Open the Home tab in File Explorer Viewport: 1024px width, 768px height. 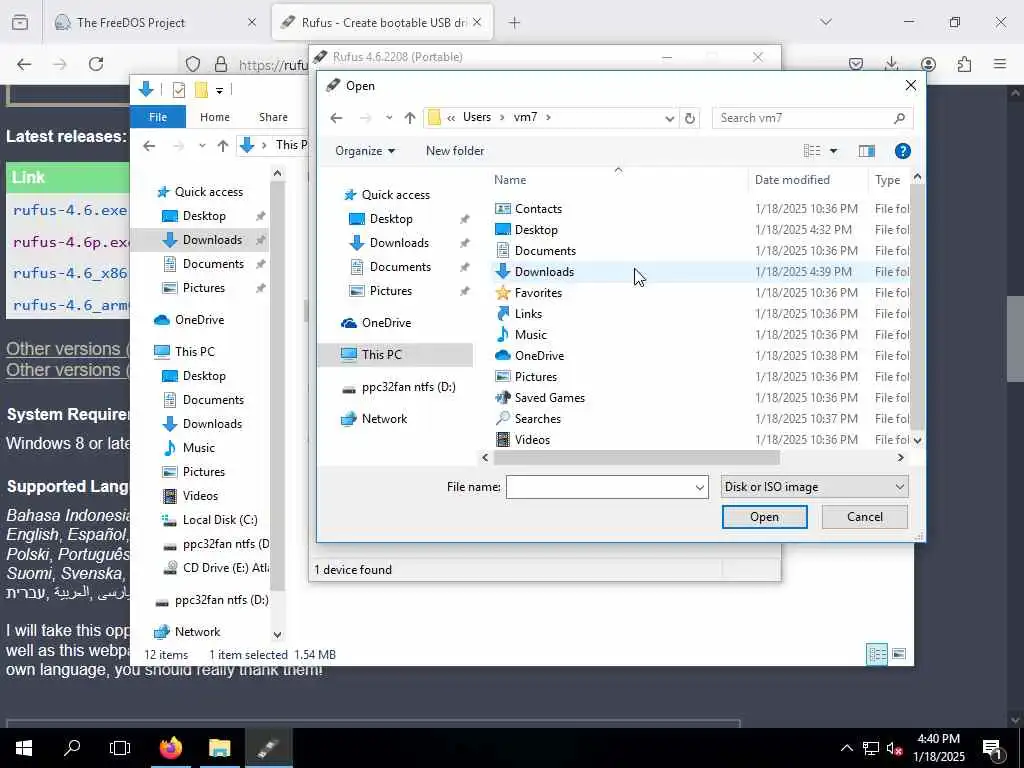(x=215, y=118)
